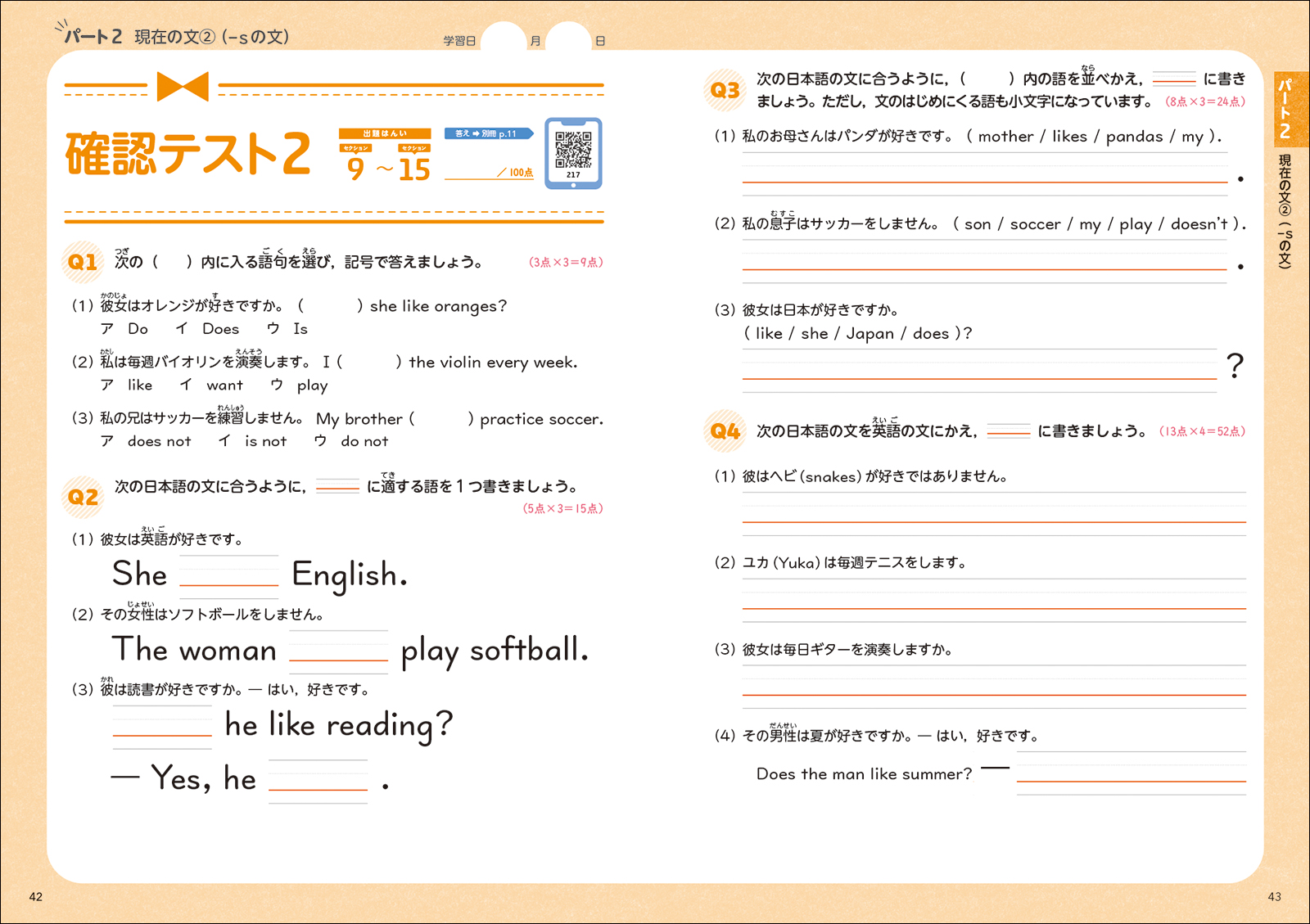This screenshot has height=924, width=1310.
Task: Select choice ウ Is in Q1 (1)
Action: pyautogui.click(x=287, y=328)
